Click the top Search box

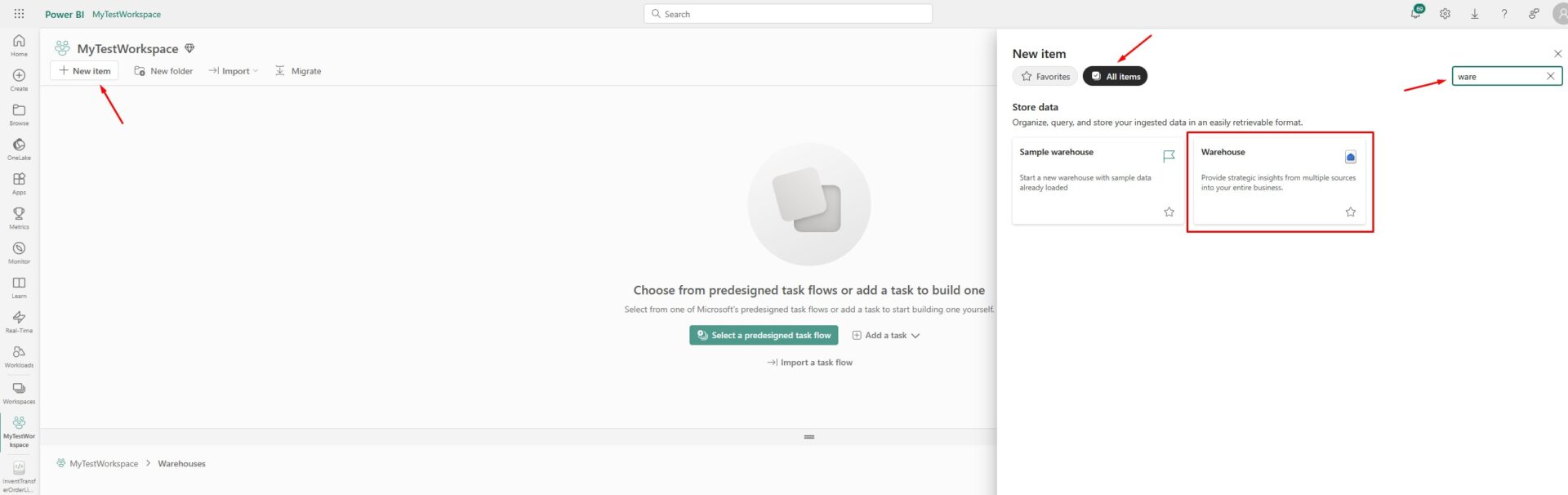788,14
